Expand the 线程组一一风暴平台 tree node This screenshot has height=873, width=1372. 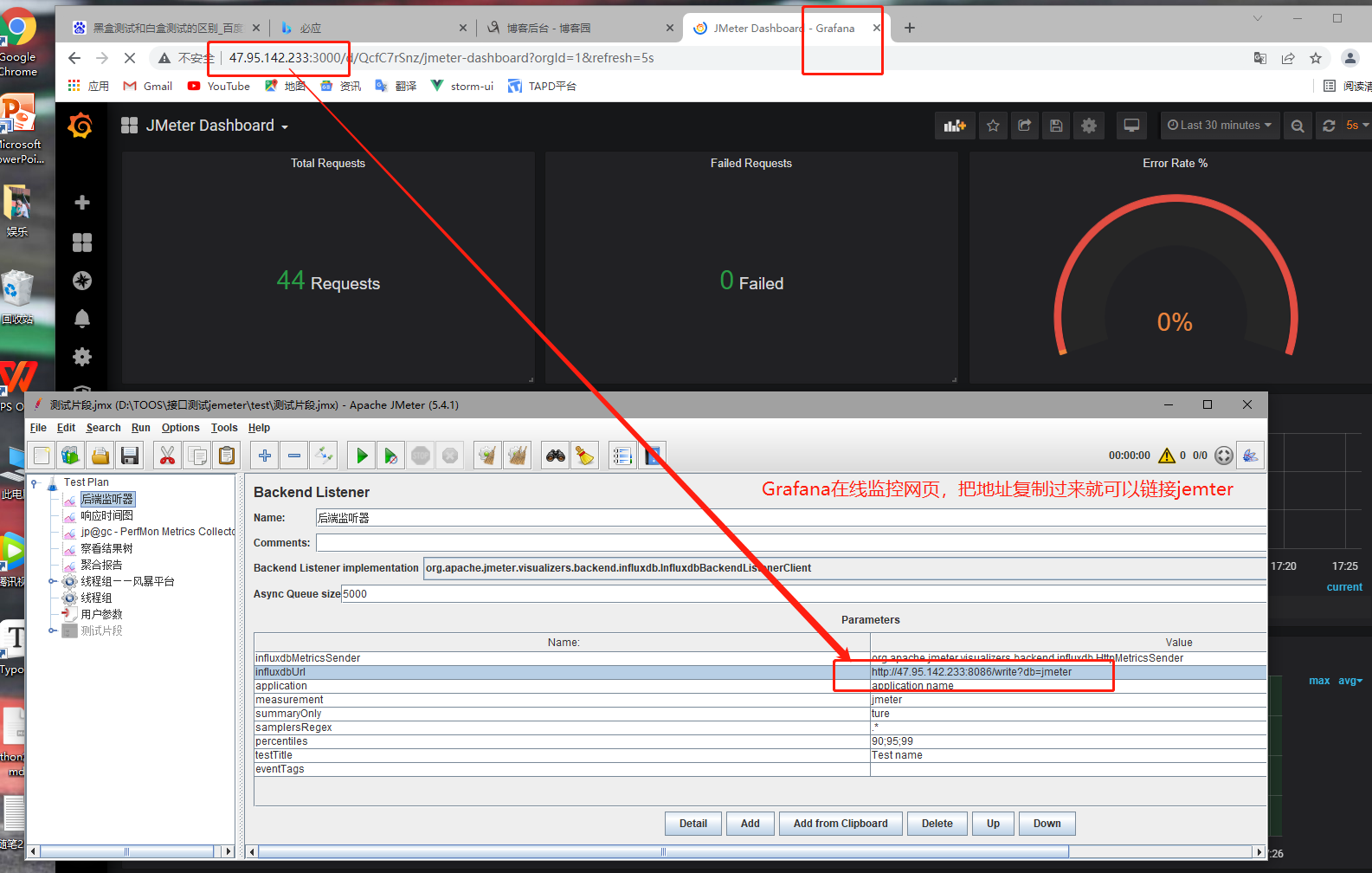(52, 582)
